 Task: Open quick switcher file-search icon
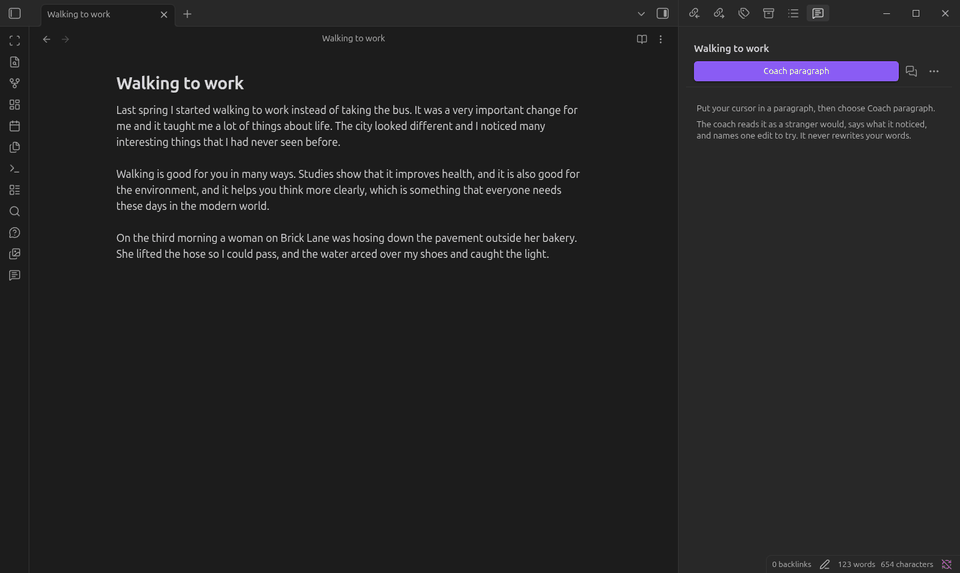click(15, 62)
